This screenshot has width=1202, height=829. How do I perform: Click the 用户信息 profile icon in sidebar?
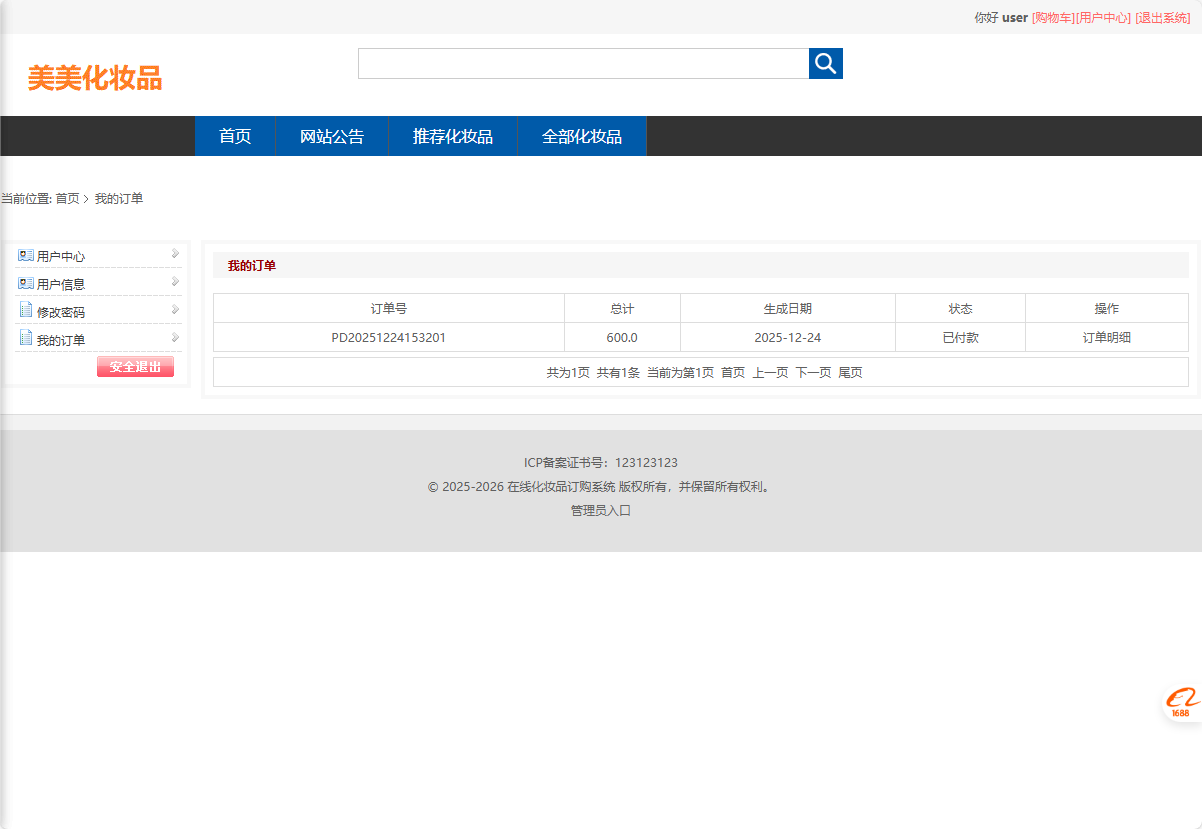(x=27, y=283)
